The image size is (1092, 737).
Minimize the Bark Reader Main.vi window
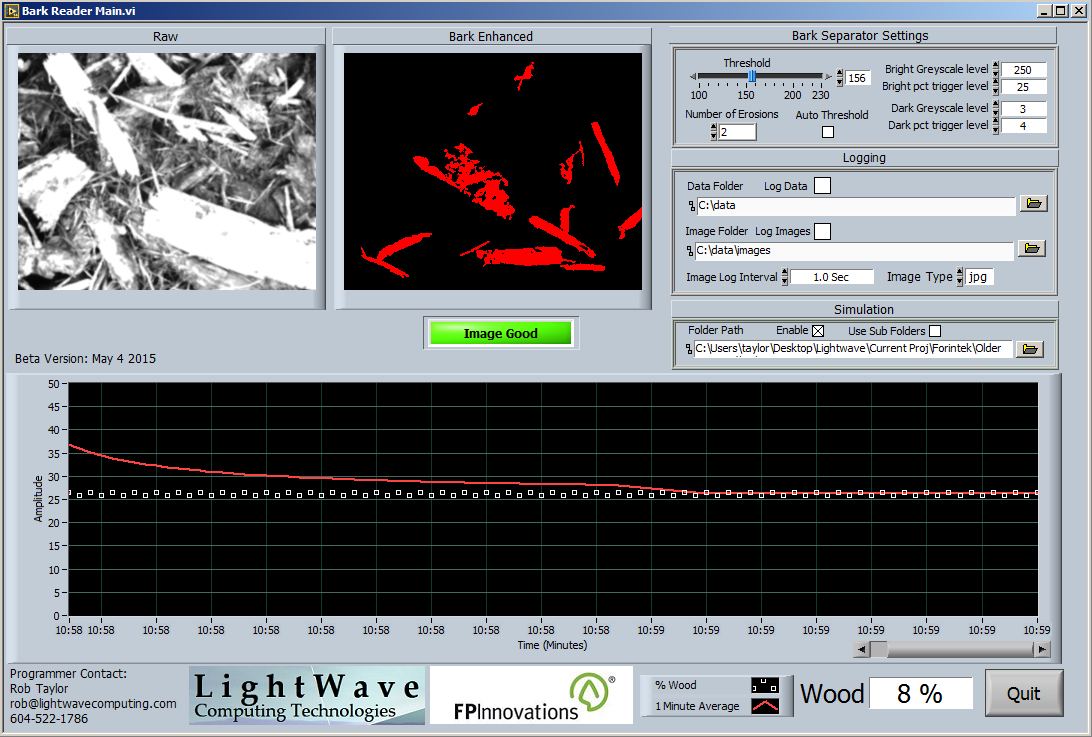tap(1044, 10)
